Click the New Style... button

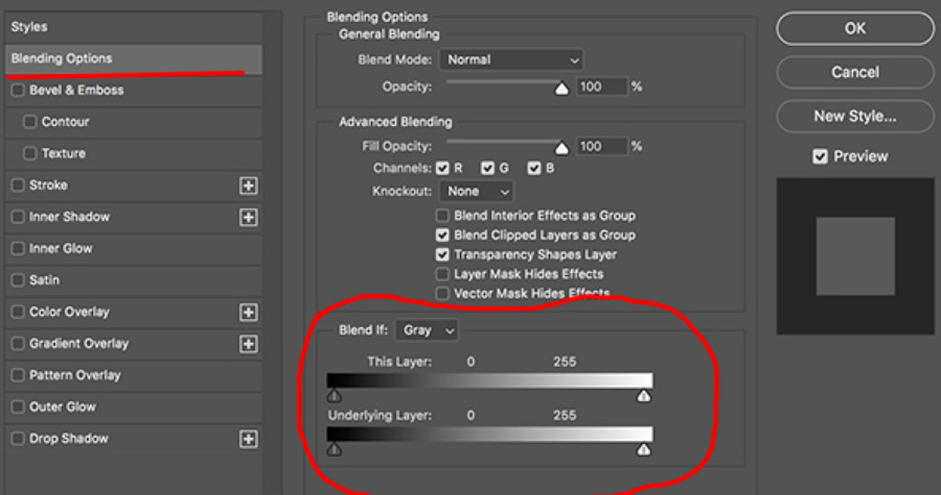[855, 116]
